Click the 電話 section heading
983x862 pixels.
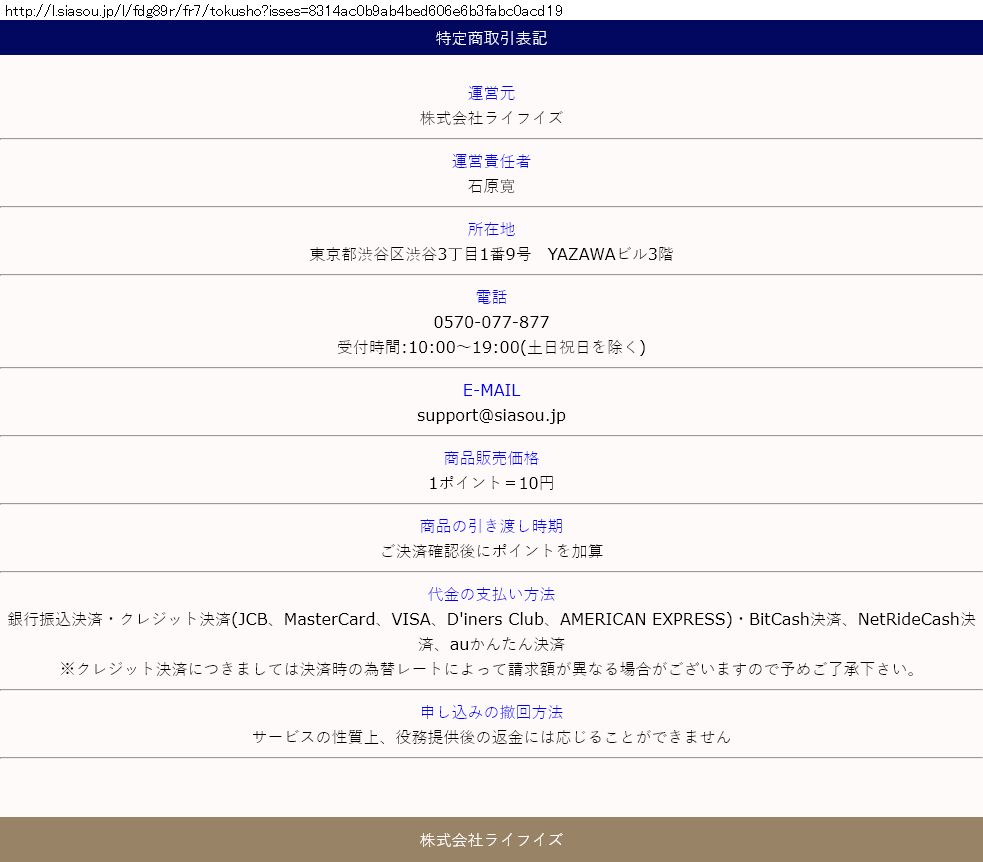coord(491,297)
